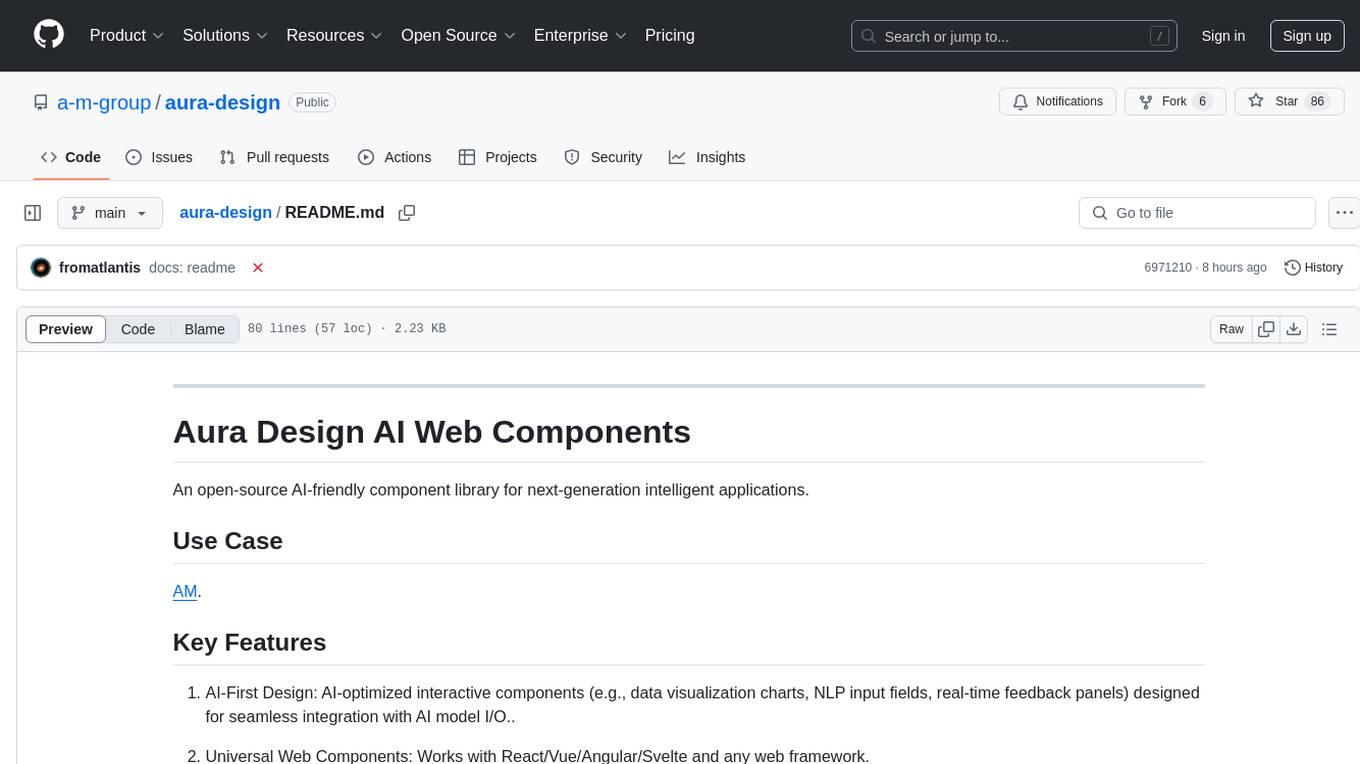
Task: Switch to the Issues tab
Action: (x=159, y=157)
